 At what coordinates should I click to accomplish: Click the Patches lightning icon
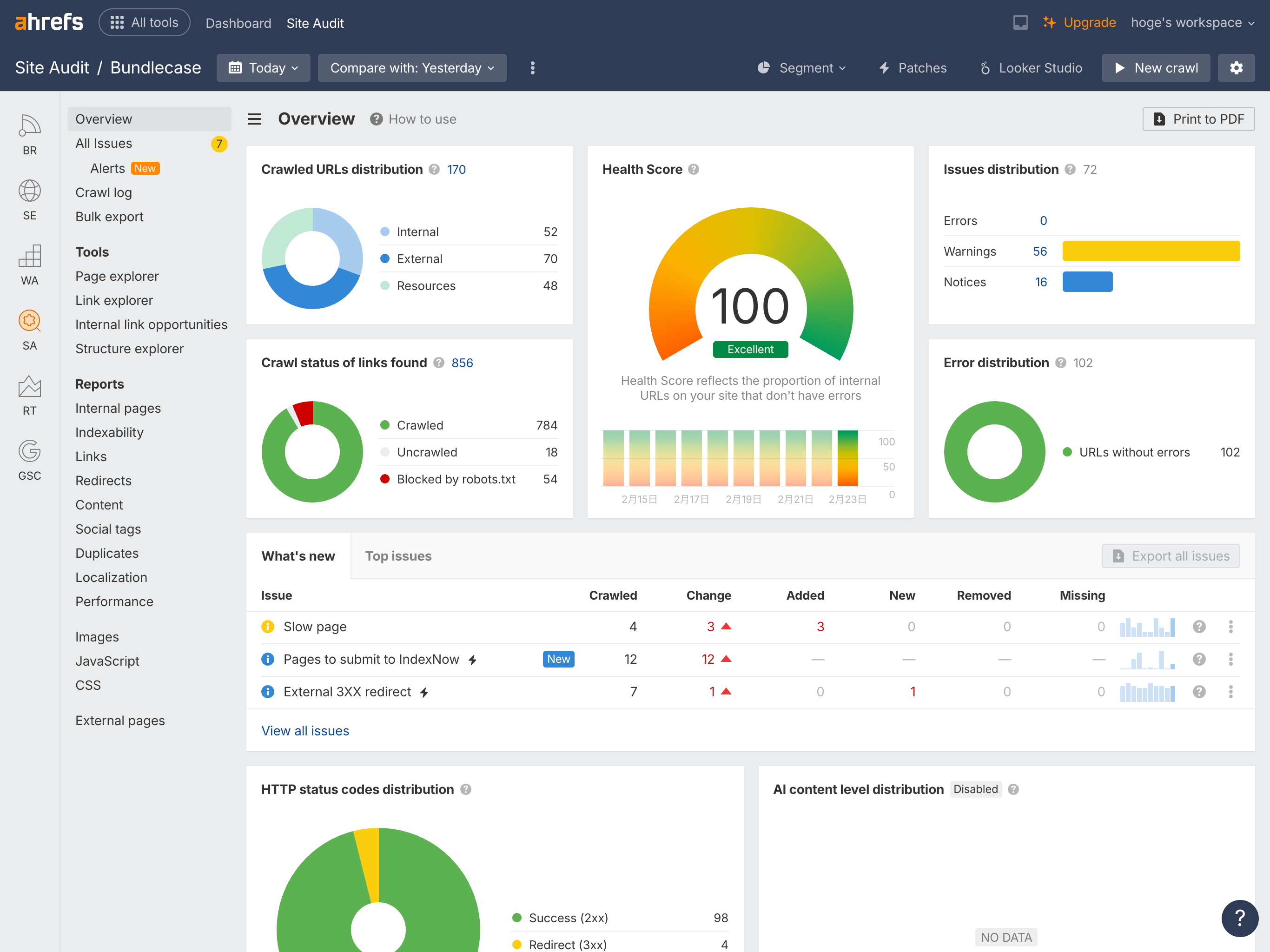[884, 68]
